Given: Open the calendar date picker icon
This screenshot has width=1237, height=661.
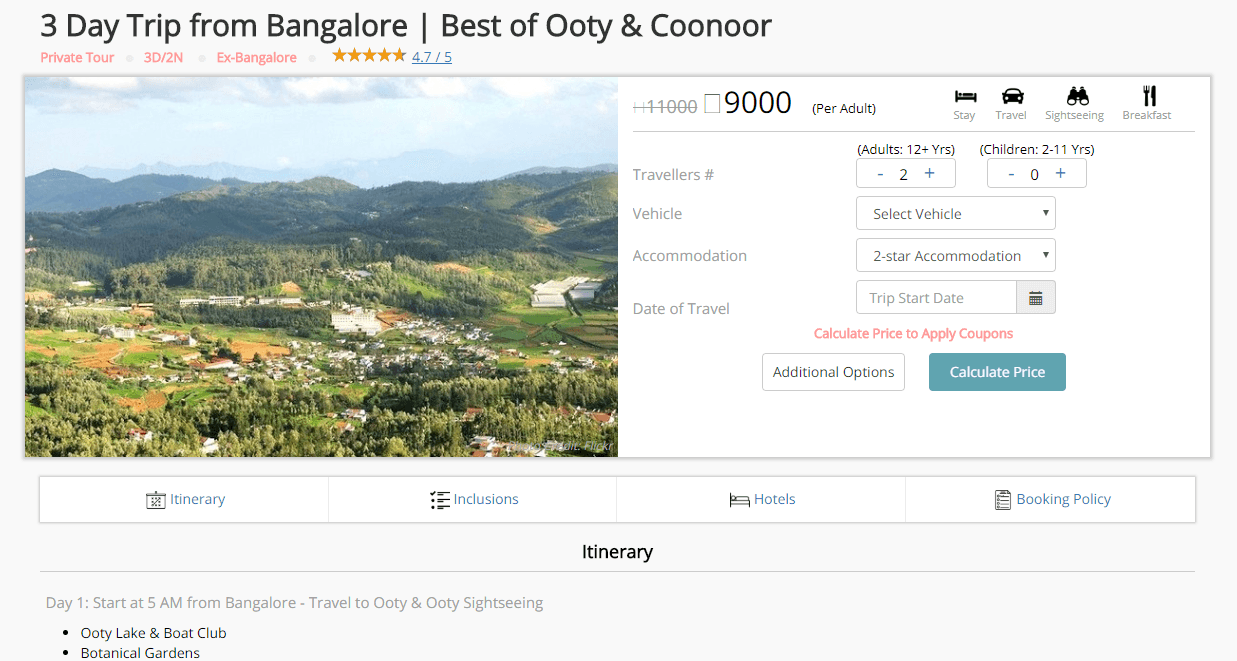Looking at the screenshot, I should coord(1036,298).
